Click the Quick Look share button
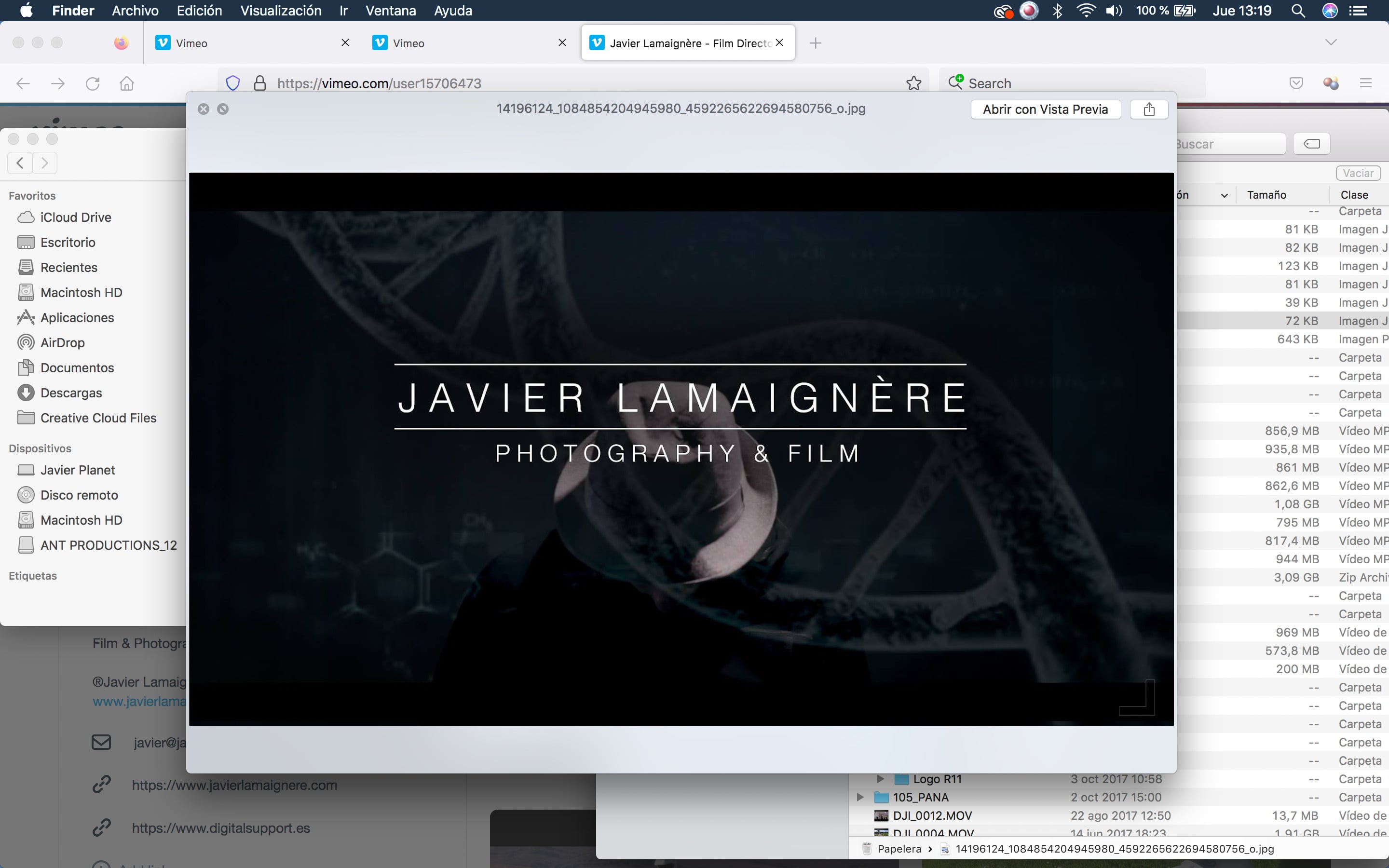Image resolution: width=1389 pixels, height=868 pixels. (x=1148, y=109)
